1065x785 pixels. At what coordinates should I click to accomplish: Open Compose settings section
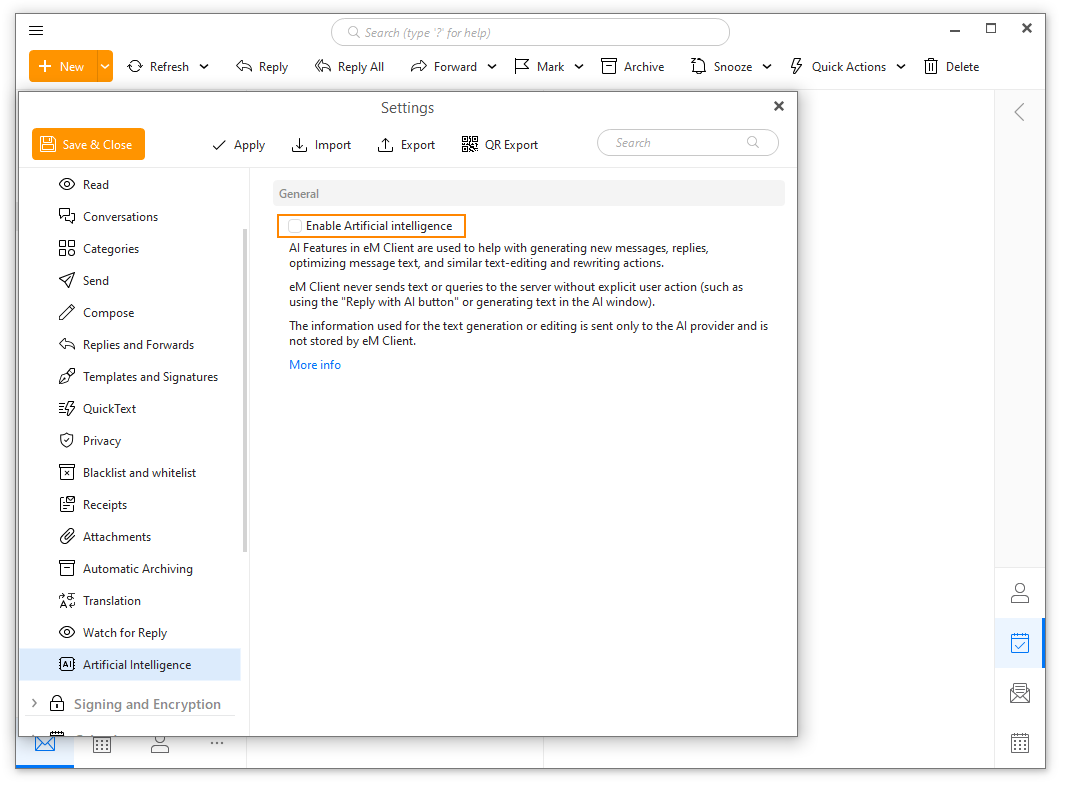coord(130,312)
